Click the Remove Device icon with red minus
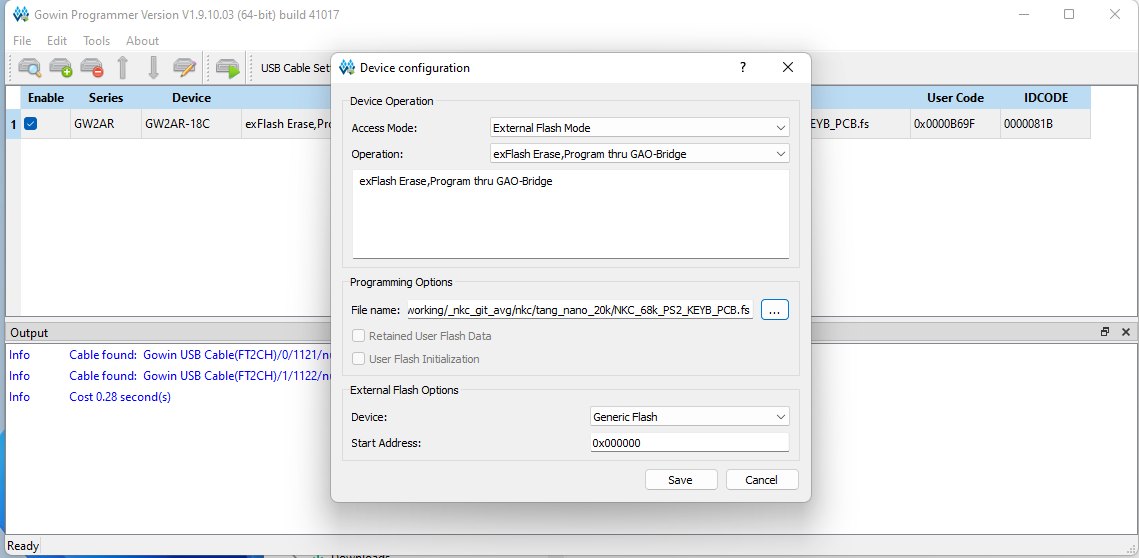The image size is (1139, 558). tap(92, 68)
